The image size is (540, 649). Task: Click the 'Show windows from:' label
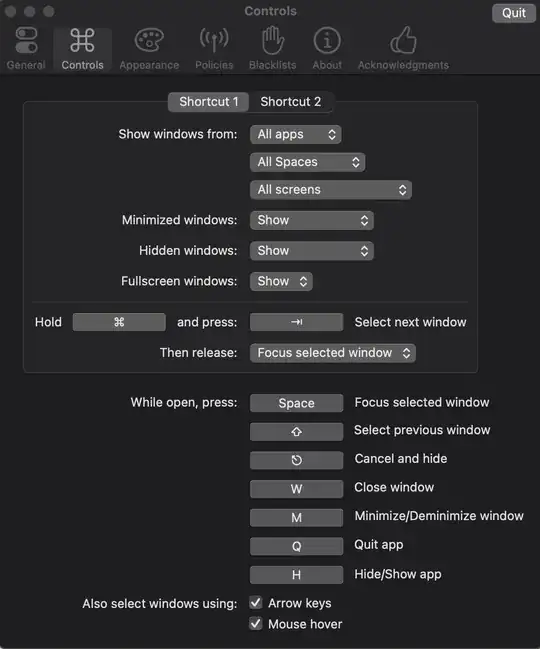click(x=178, y=135)
